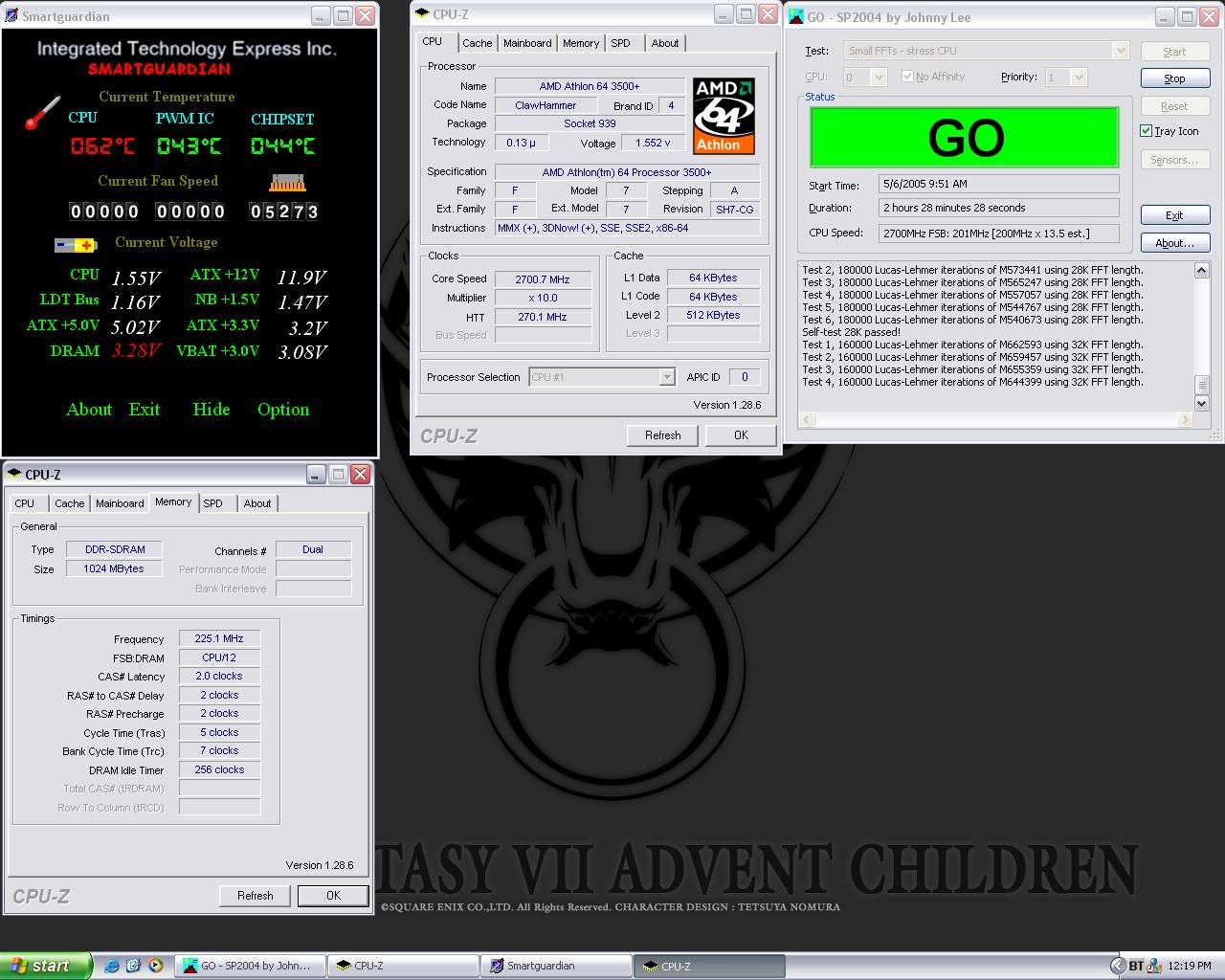This screenshot has width=1225, height=980.
Task: Open SPD tab in CPU-Z Timings window
Action: click(212, 503)
